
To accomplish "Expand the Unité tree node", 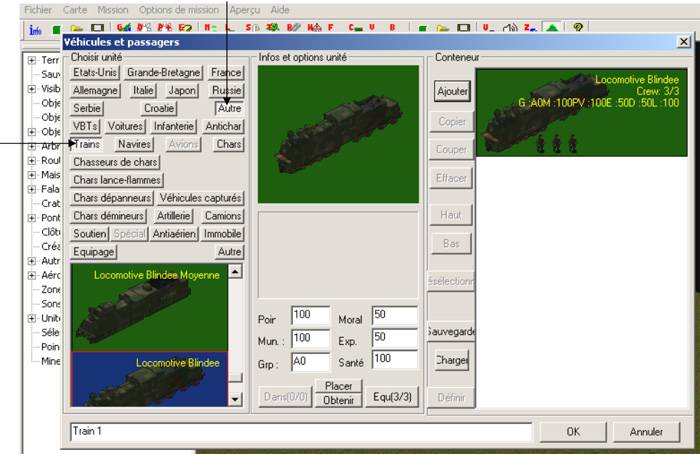I will [32, 318].
